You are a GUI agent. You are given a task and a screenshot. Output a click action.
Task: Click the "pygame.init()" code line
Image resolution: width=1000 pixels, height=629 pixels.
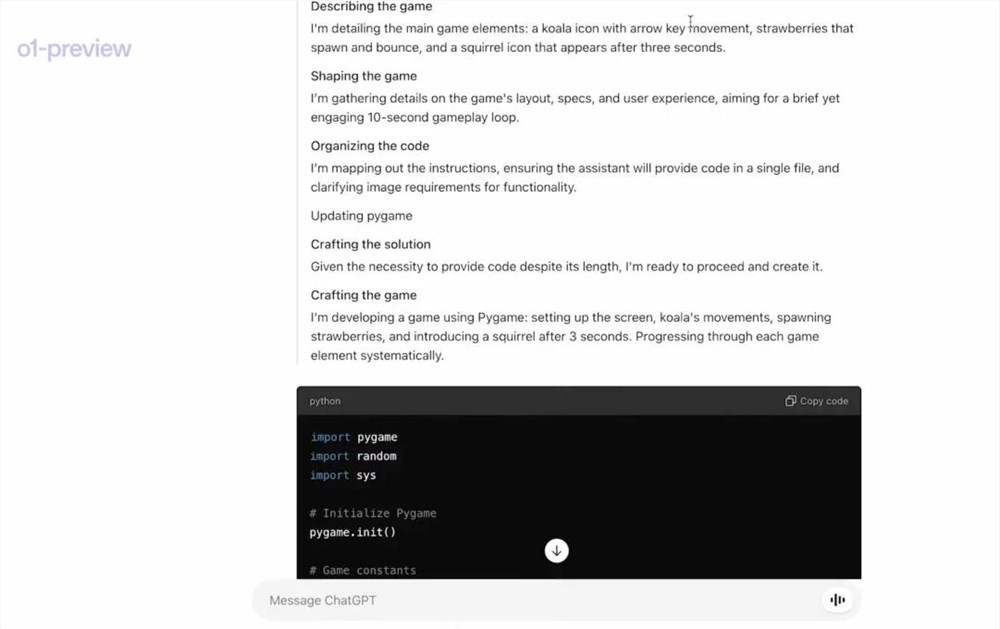coord(353,532)
